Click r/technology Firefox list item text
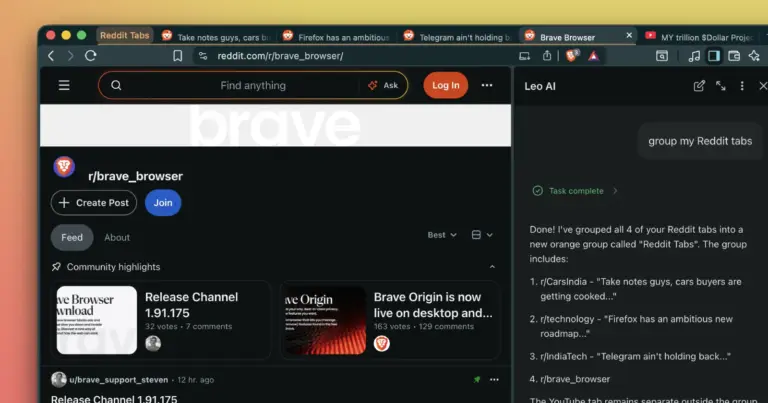This screenshot has height=403, width=768. click(636, 326)
